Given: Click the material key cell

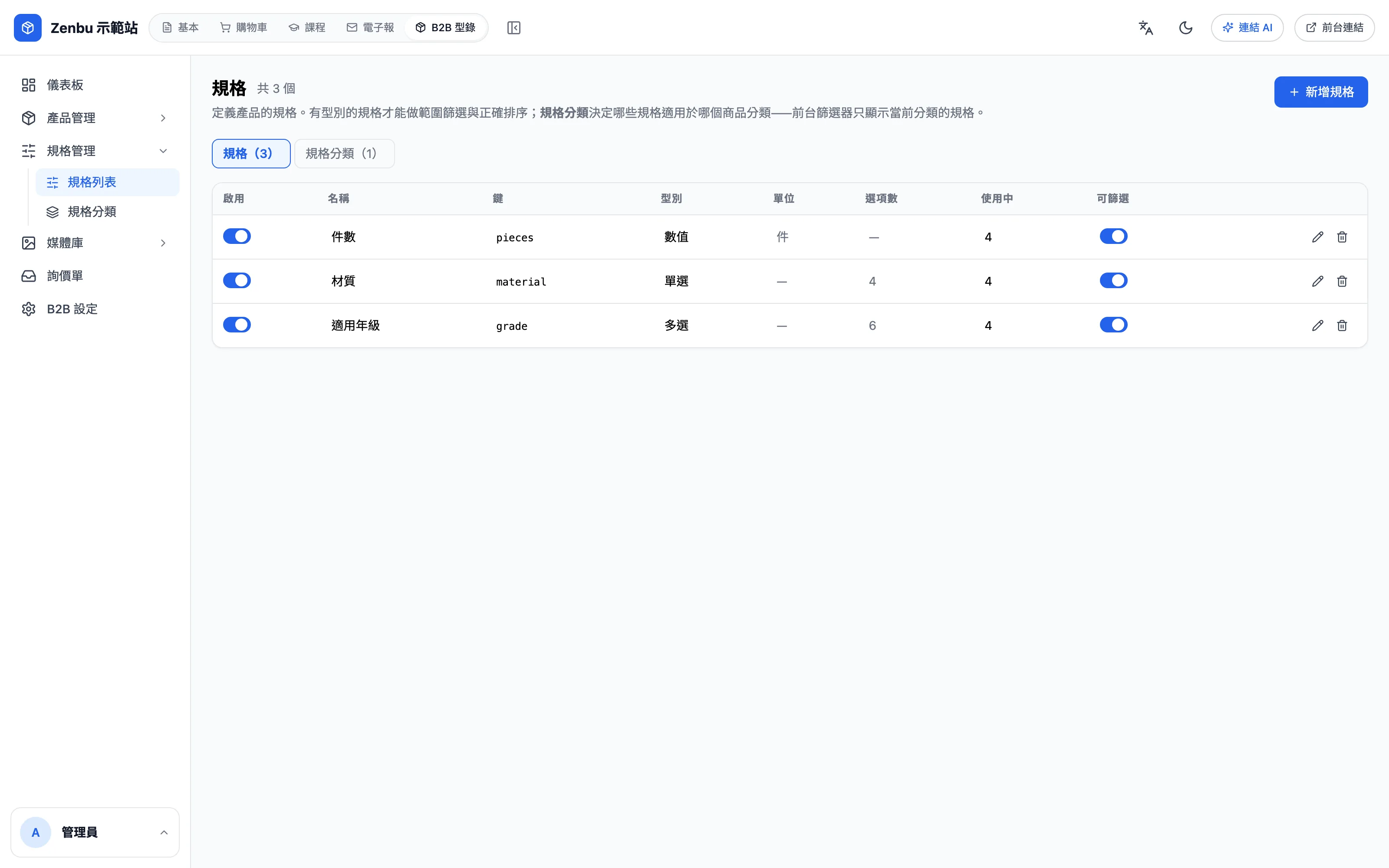Looking at the screenshot, I should pos(521,282).
